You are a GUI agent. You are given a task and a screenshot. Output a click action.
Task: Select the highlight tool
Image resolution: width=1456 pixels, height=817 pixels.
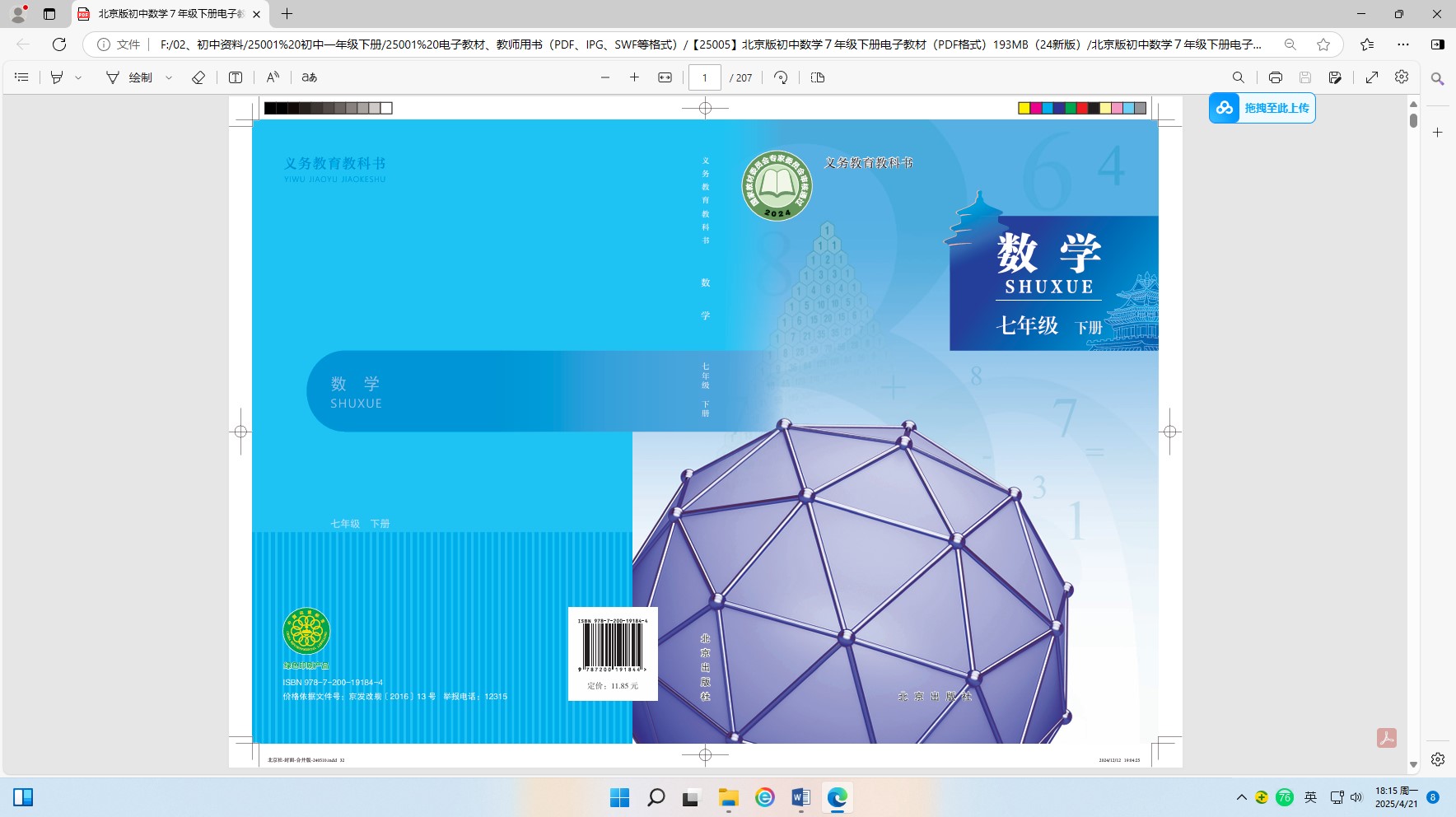57,77
